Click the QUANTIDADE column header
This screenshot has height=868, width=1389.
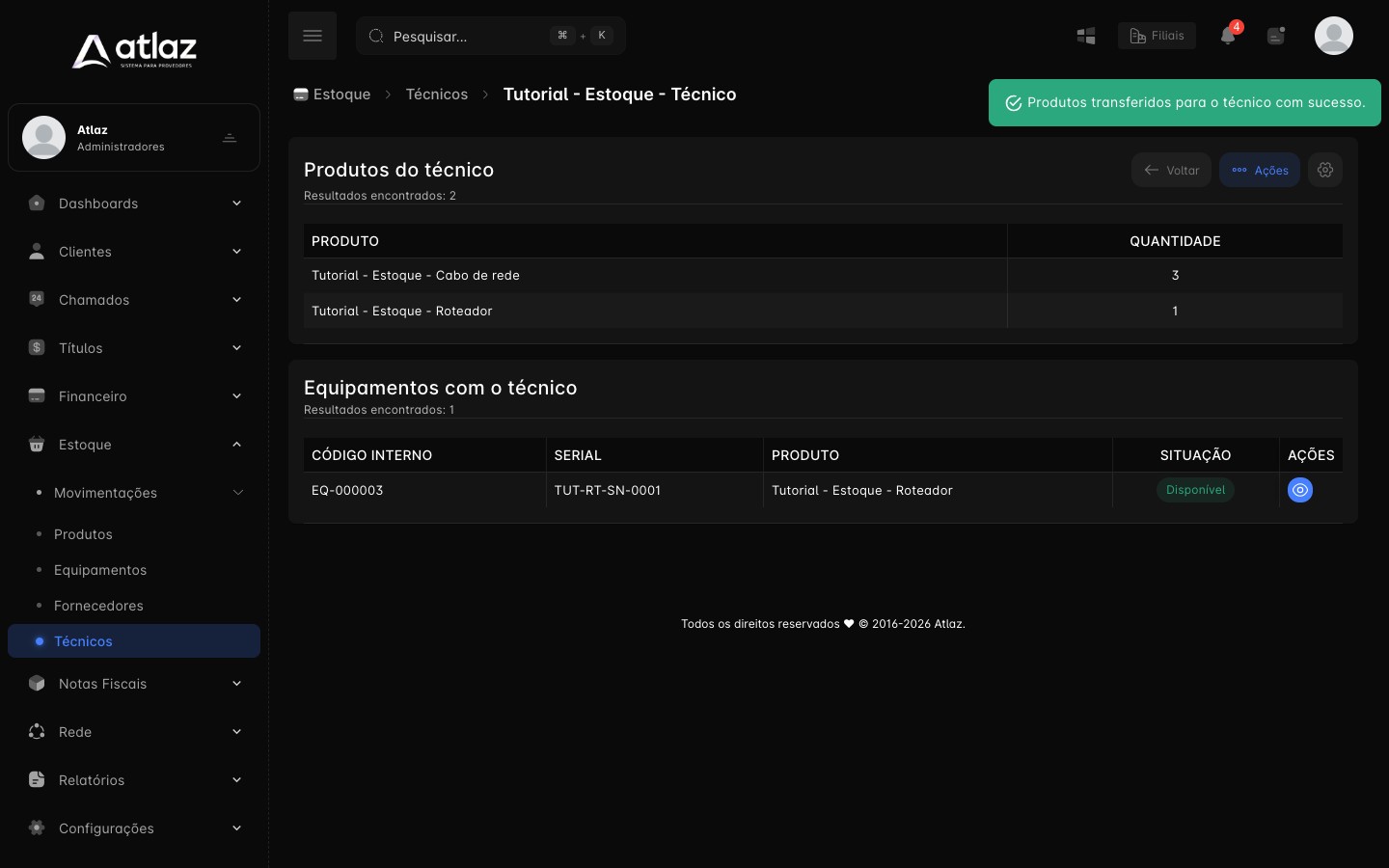pos(1175,241)
